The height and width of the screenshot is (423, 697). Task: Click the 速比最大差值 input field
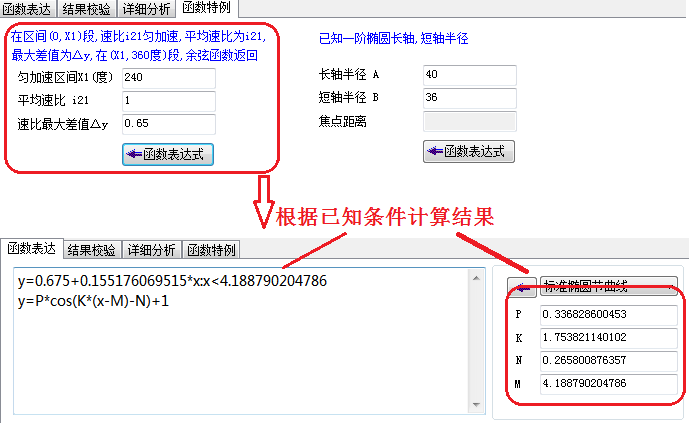(168, 123)
